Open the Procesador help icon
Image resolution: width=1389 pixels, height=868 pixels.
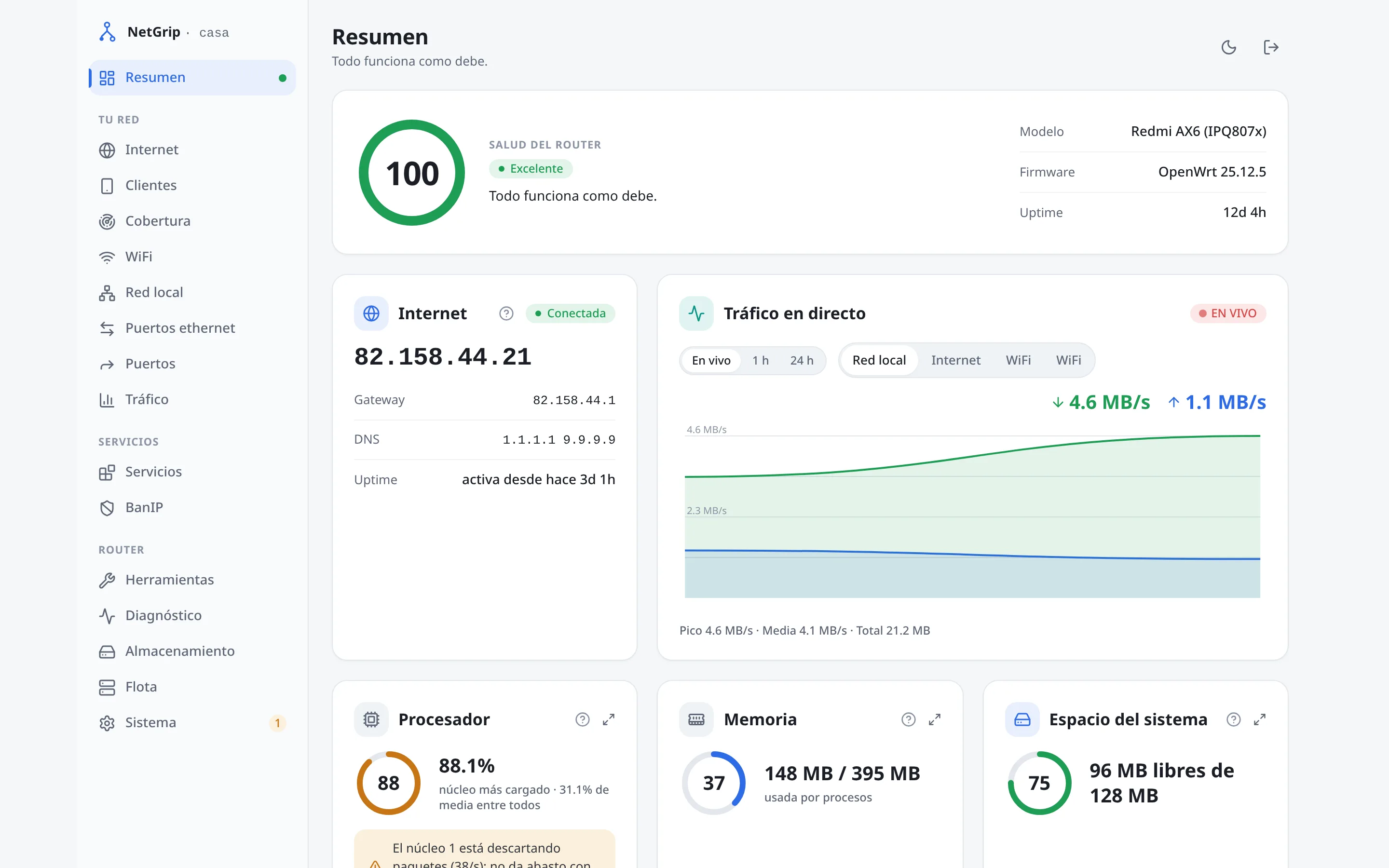[x=582, y=719]
